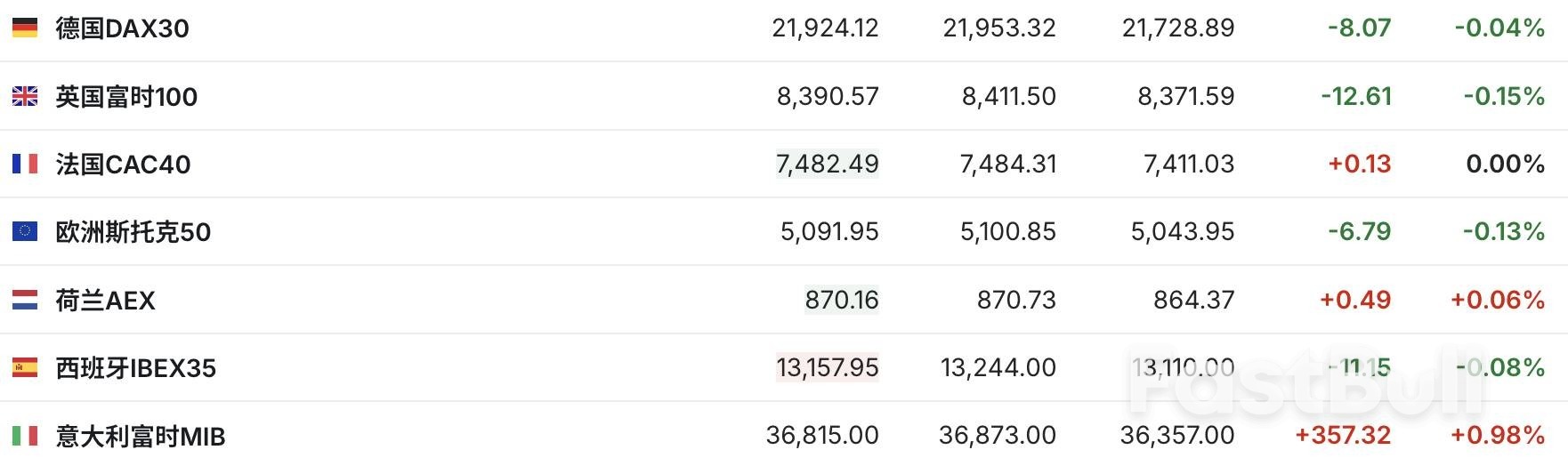Click the AEX latest price 870.16
The height and width of the screenshot is (466, 1568).
[841, 300]
